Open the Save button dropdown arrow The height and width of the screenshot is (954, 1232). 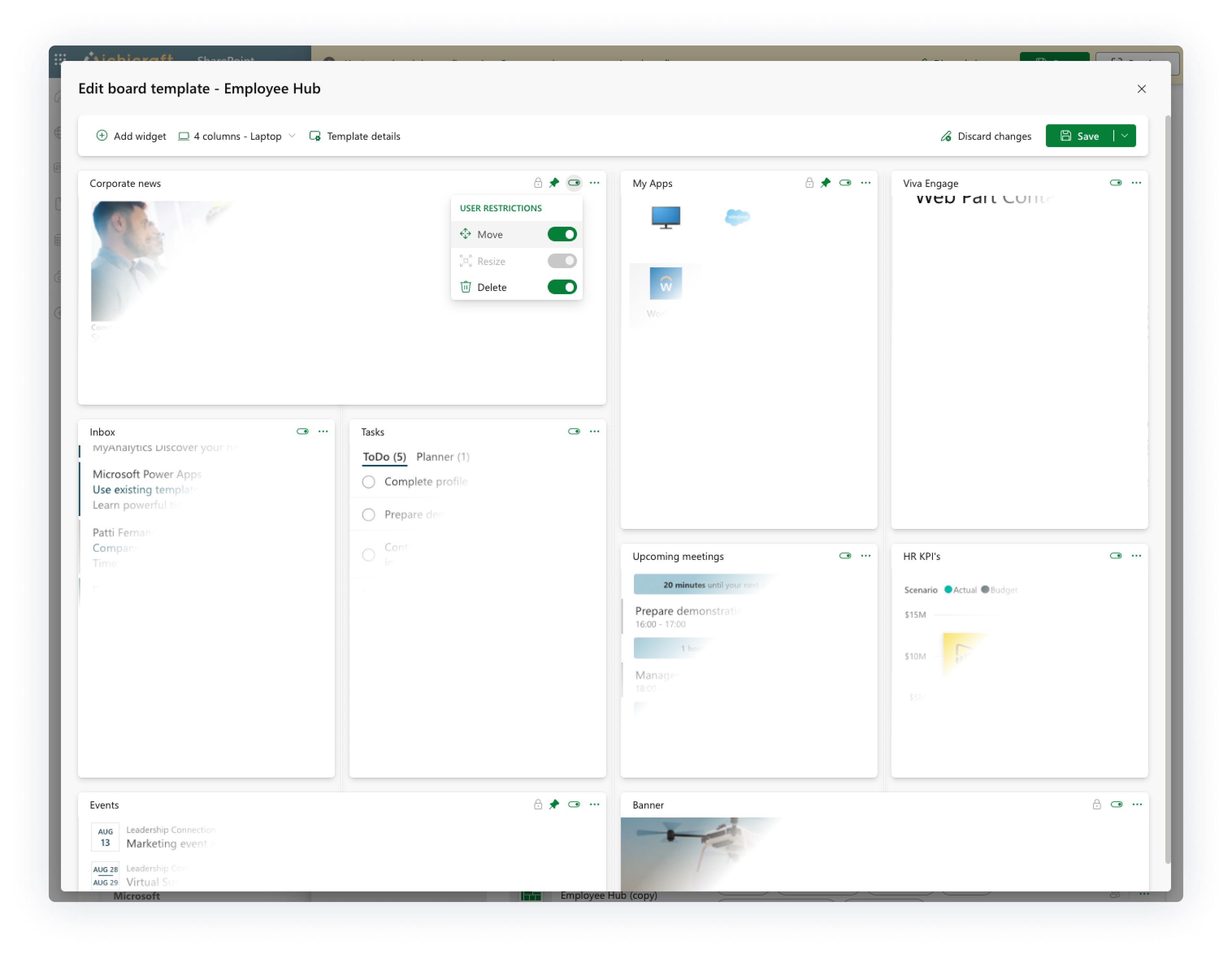tap(1124, 136)
